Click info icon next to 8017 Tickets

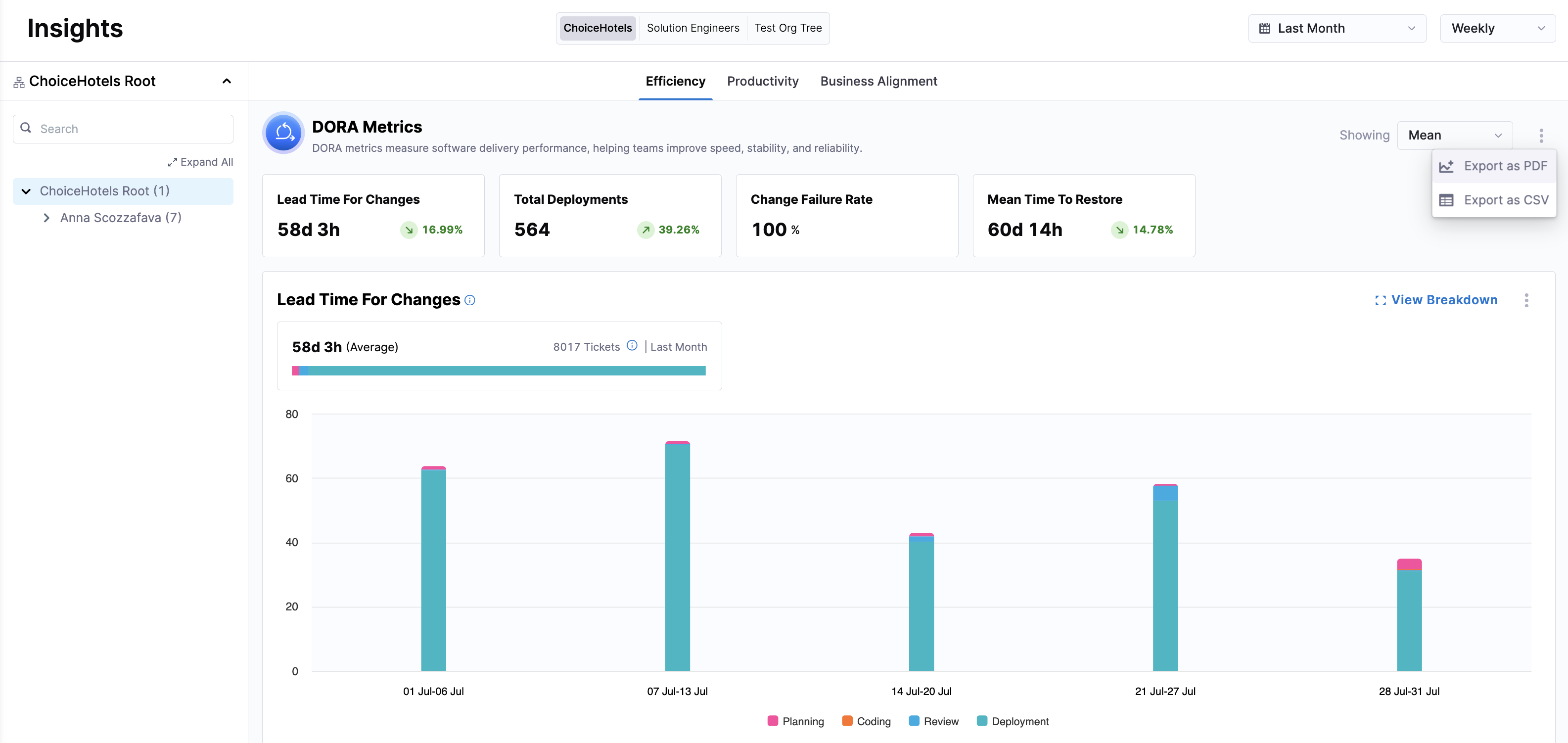[x=632, y=346]
